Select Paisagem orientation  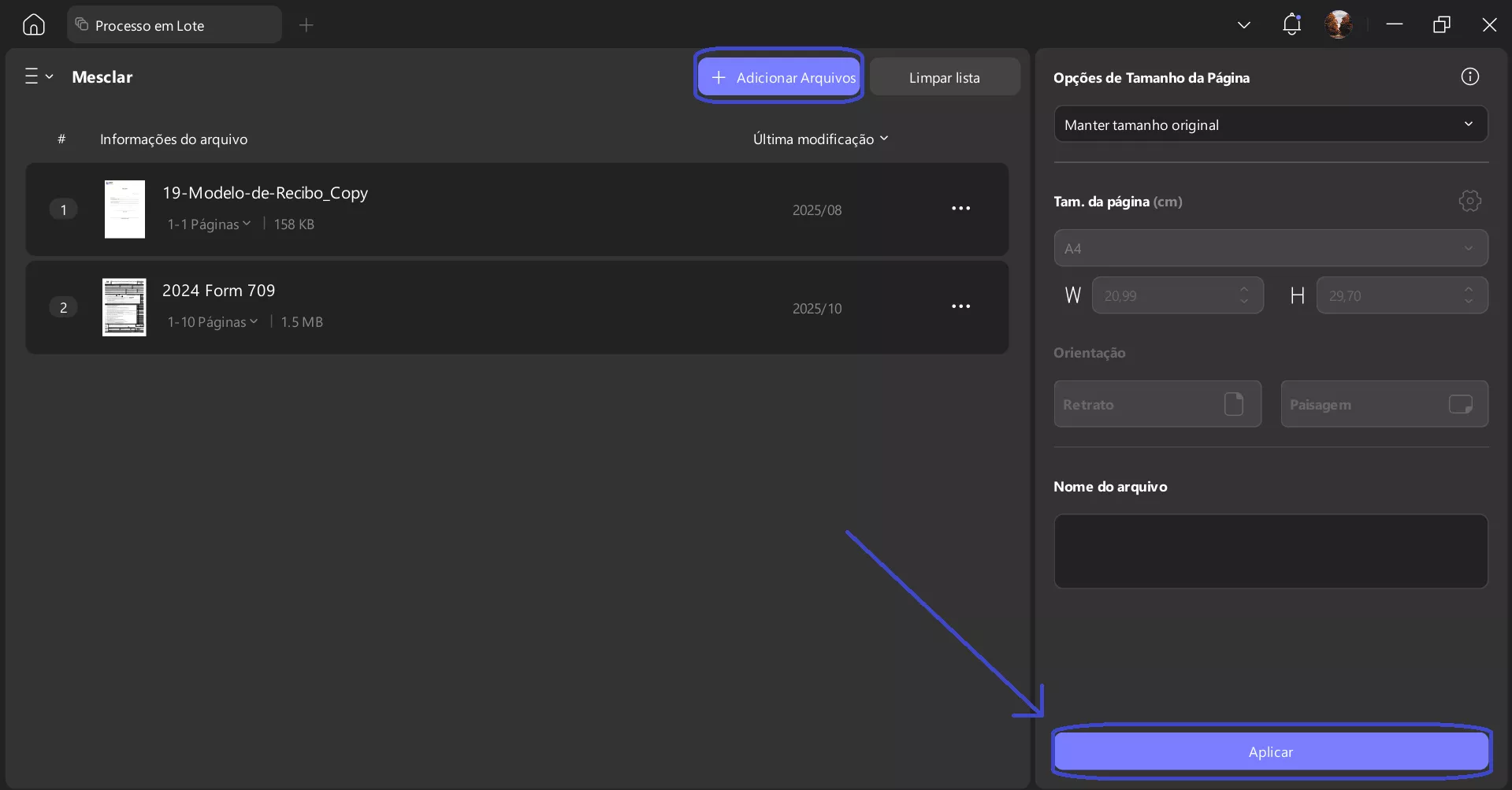(1384, 403)
